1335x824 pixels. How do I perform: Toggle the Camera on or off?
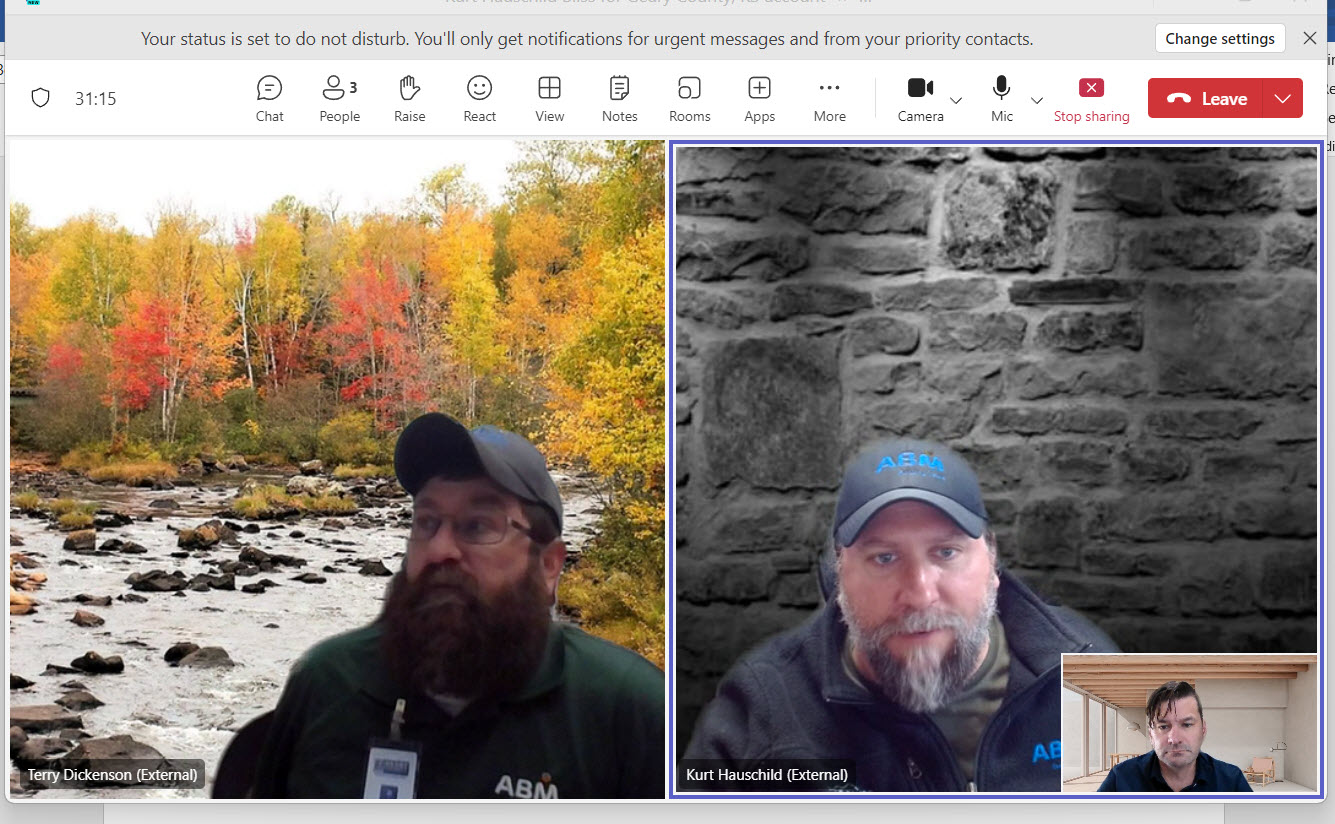coord(920,99)
